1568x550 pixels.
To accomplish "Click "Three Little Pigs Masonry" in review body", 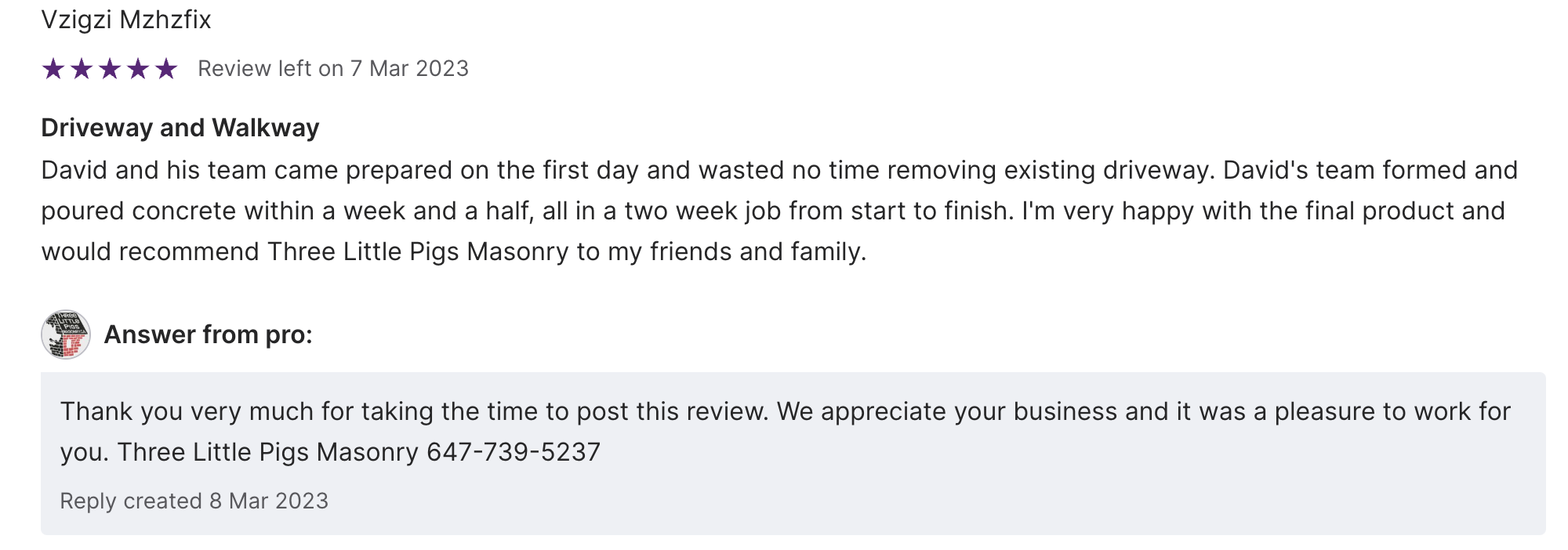I will pyautogui.click(x=418, y=251).
